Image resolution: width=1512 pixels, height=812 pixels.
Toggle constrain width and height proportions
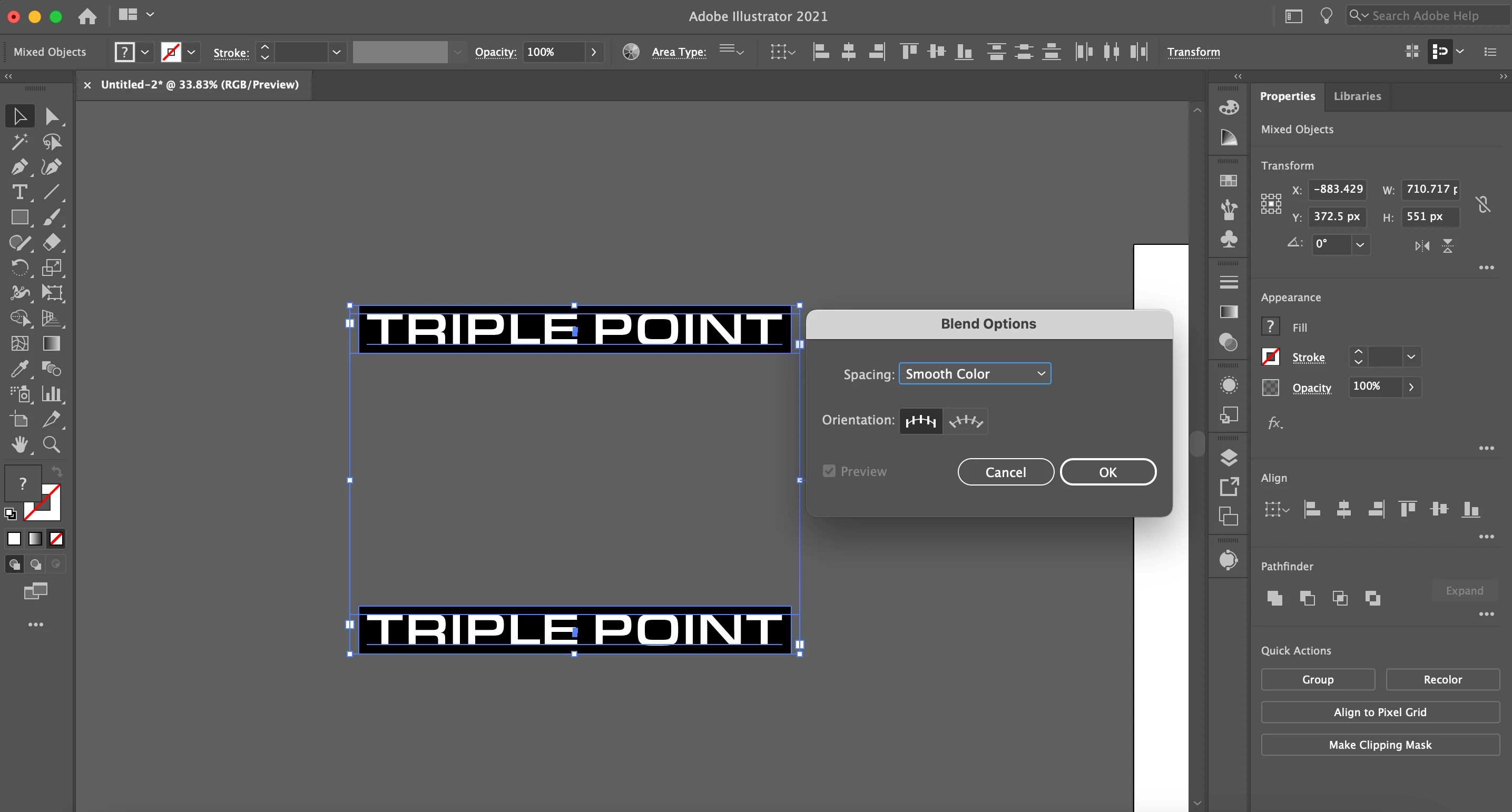click(1482, 204)
